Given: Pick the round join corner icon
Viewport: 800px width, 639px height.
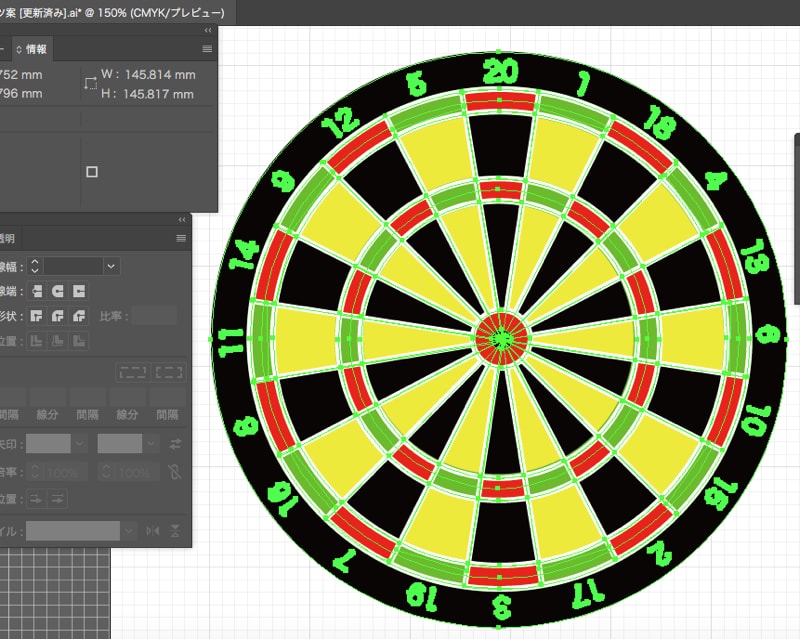Looking at the screenshot, I should pyautogui.click(x=57, y=316).
